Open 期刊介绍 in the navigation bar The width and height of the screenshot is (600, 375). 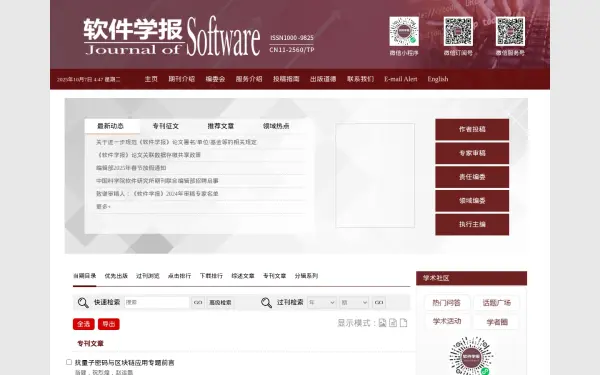182,79
